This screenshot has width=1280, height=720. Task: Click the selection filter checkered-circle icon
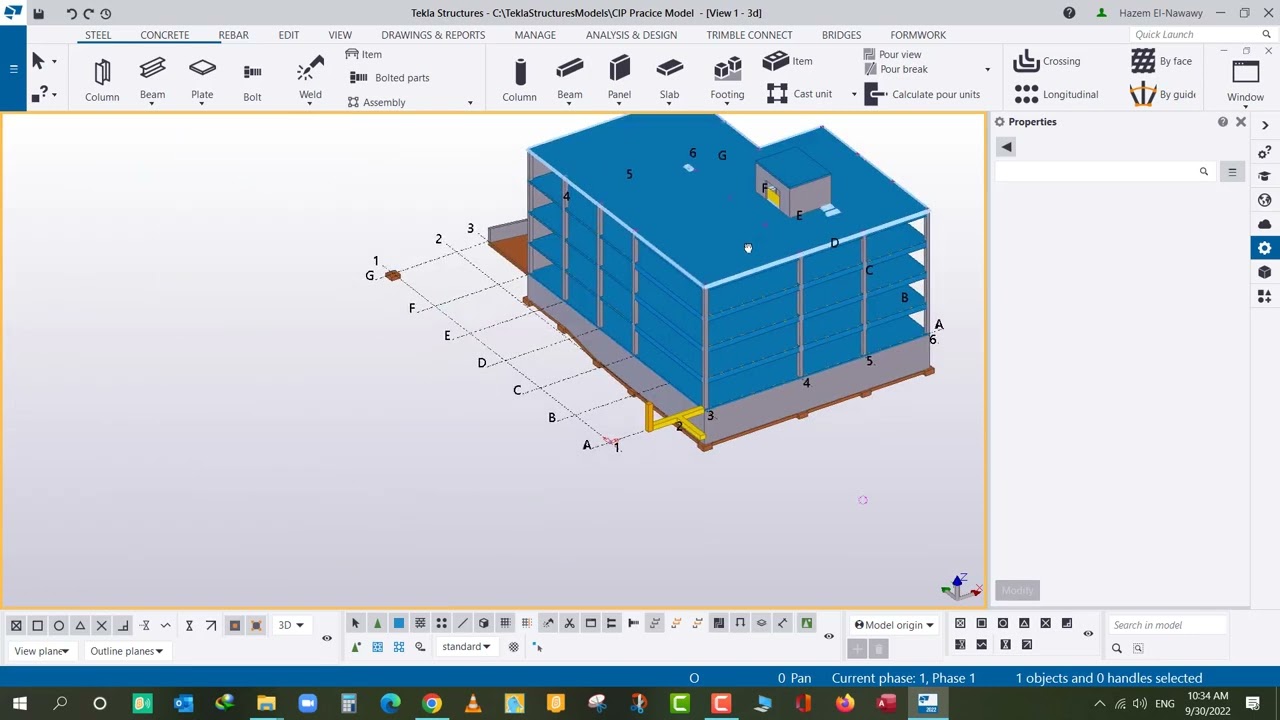[x=513, y=647]
